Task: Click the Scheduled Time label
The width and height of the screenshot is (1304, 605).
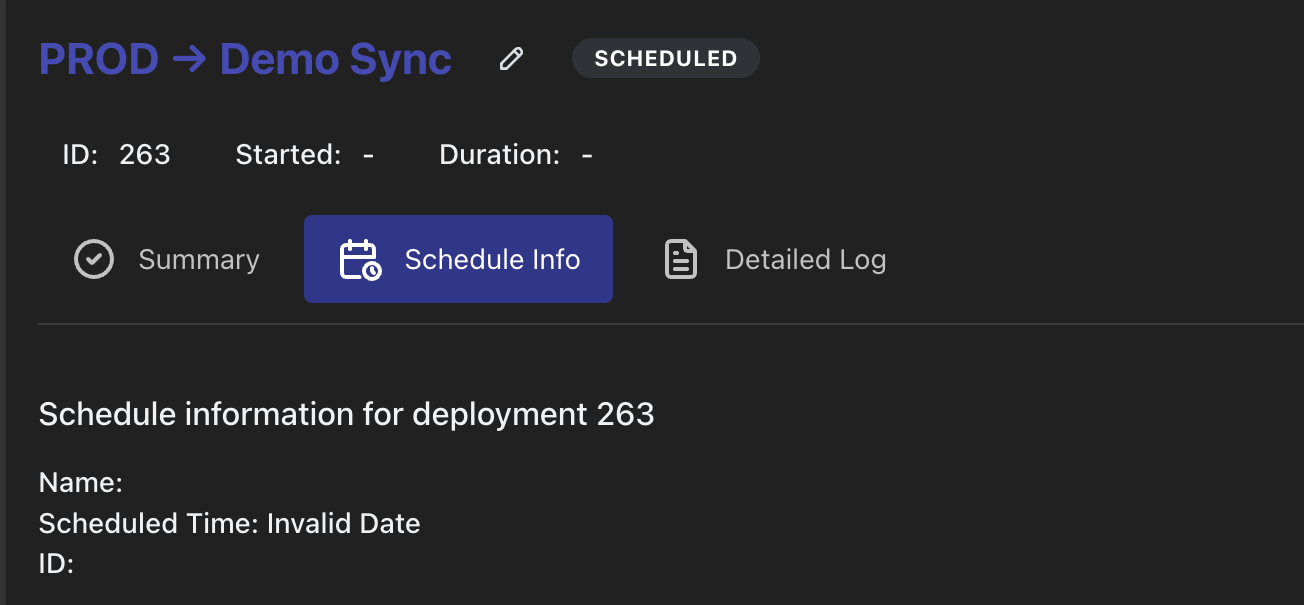Action: click(149, 523)
